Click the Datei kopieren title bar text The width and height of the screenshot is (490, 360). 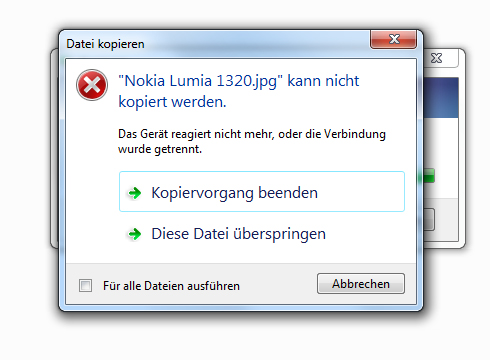click(x=105, y=44)
